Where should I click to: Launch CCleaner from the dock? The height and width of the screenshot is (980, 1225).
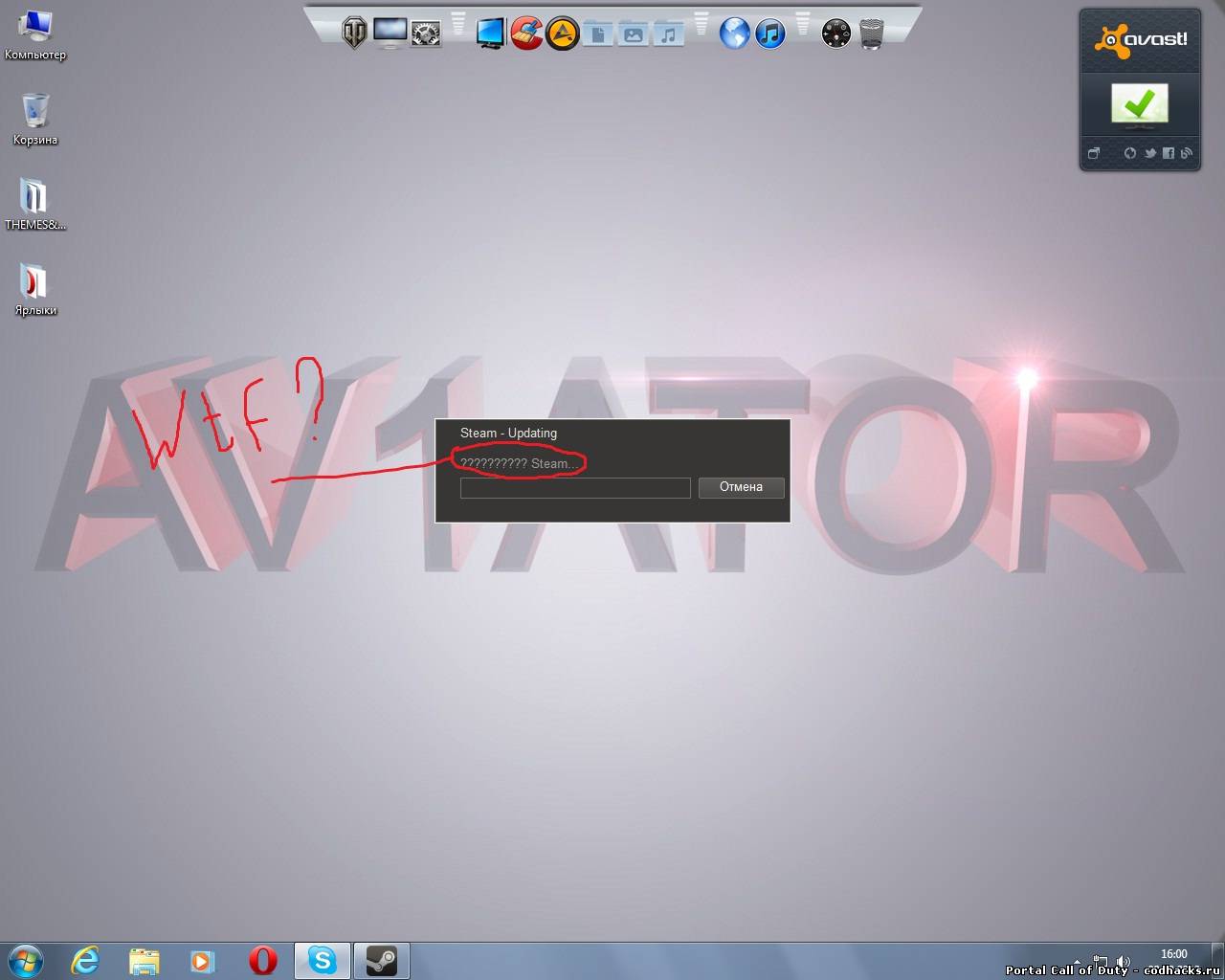point(526,33)
